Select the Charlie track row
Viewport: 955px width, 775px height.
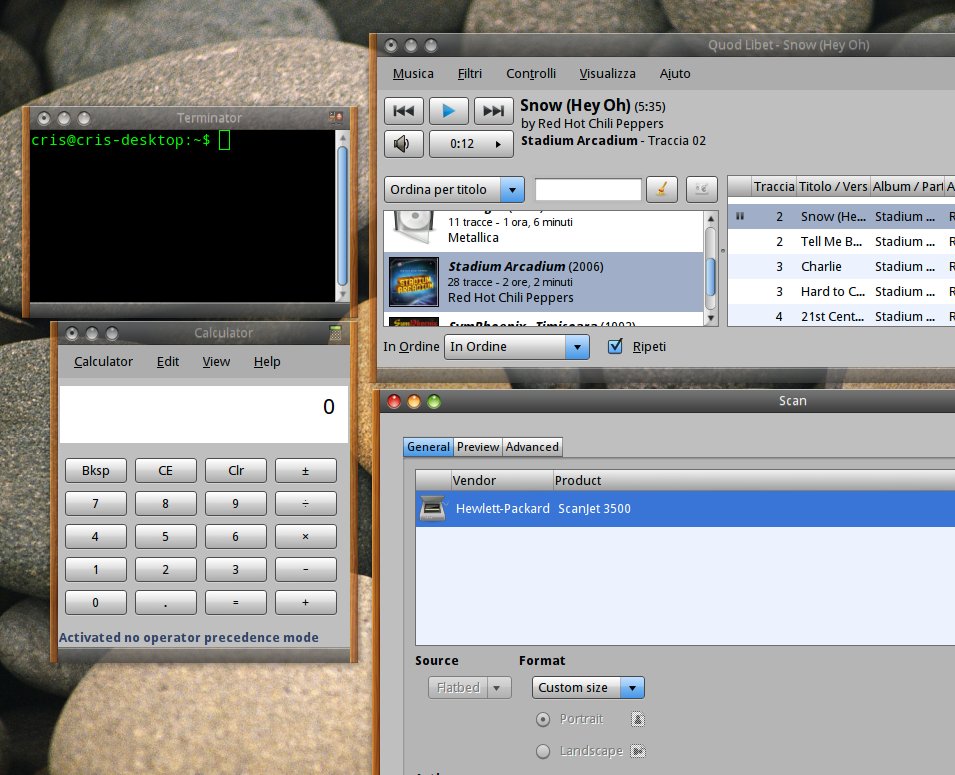tap(842, 267)
